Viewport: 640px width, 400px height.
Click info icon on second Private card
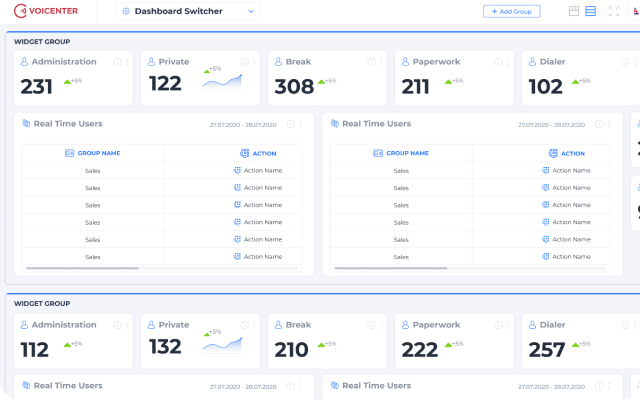click(244, 325)
